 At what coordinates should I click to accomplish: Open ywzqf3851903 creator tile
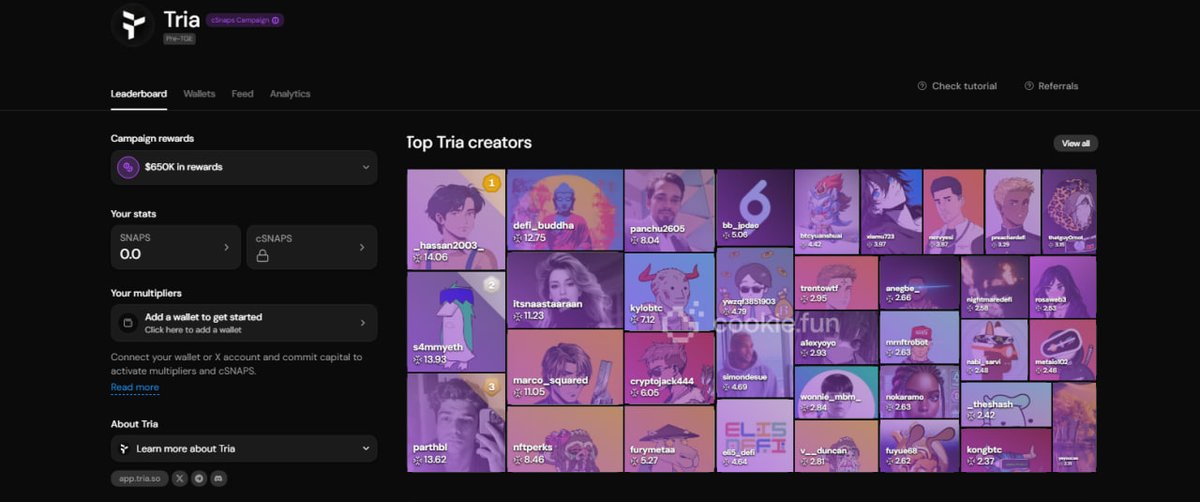point(755,283)
